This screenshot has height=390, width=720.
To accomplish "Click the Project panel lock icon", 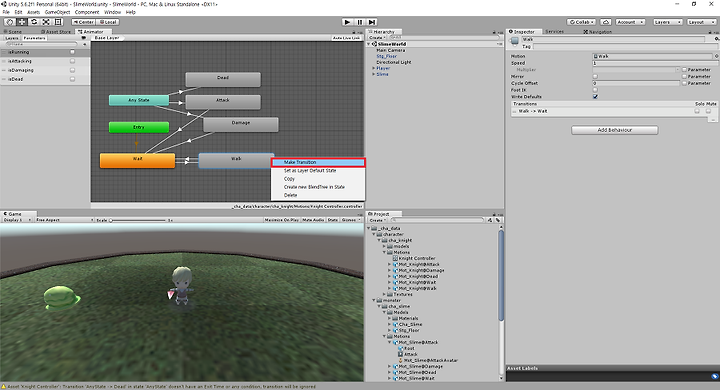I will 494,215.
